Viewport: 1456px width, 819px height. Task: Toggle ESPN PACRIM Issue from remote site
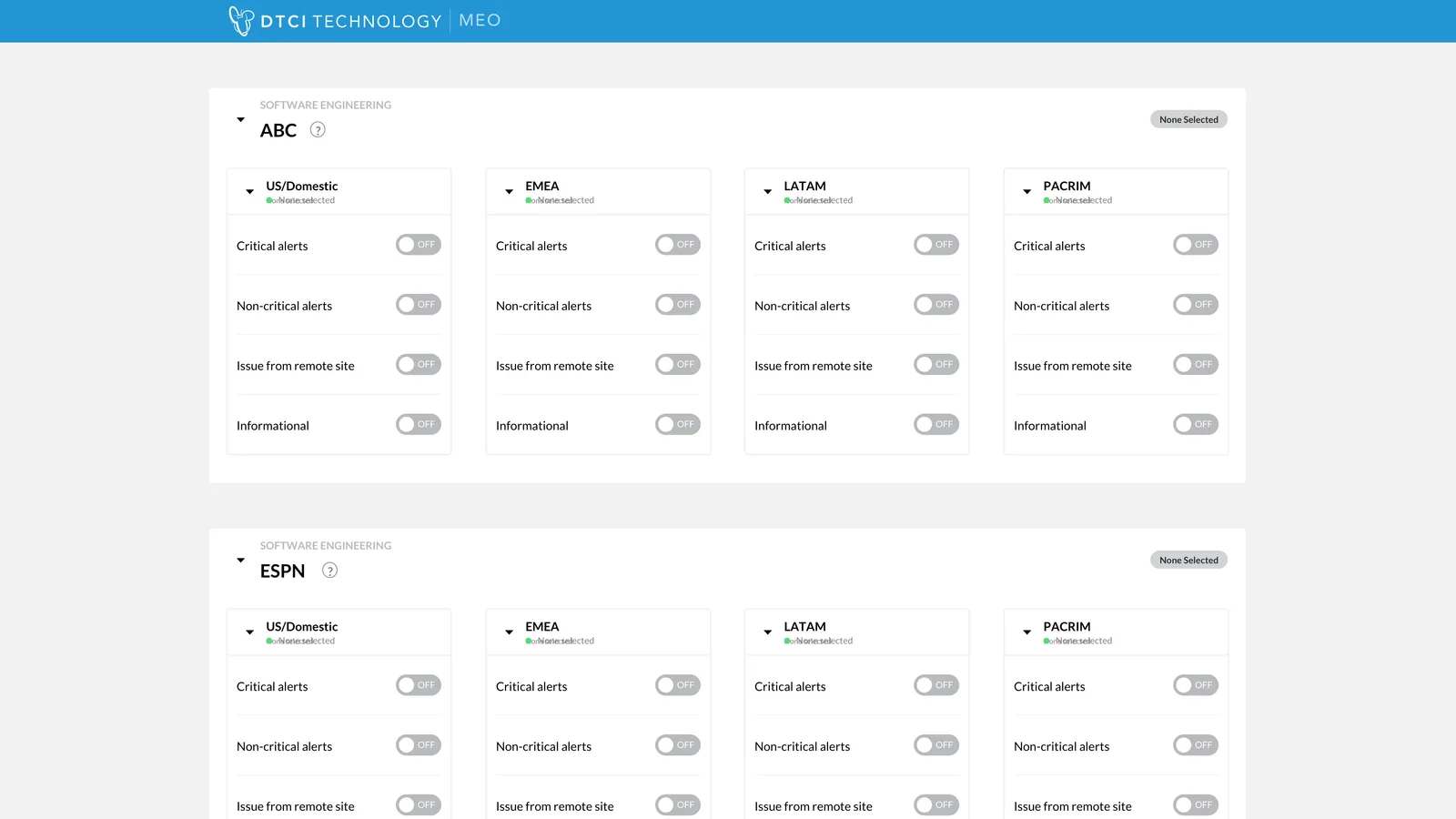[1196, 805]
